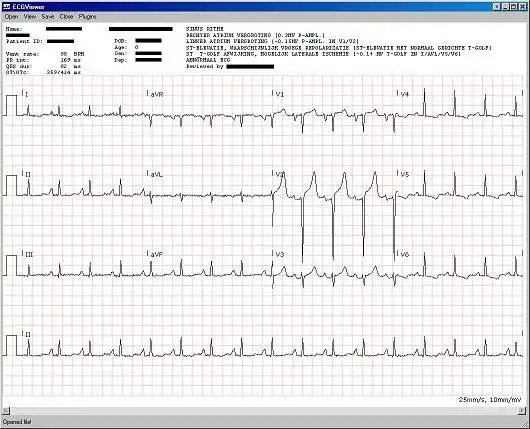Image resolution: width=530 pixels, height=429 pixels.
Task: Click the "Age:" label
Action: click(x=121, y=47)
